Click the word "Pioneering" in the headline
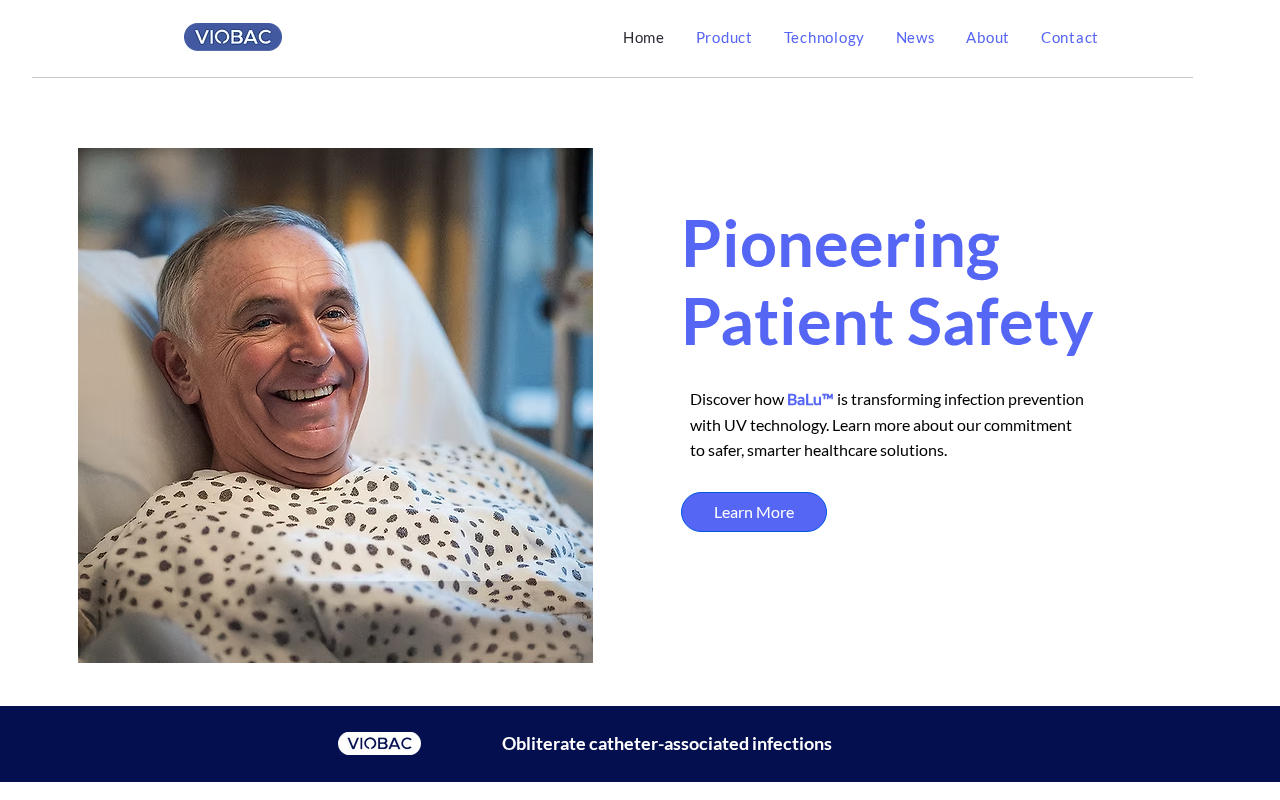1280x800 pixels. click(x=840, y=243)
